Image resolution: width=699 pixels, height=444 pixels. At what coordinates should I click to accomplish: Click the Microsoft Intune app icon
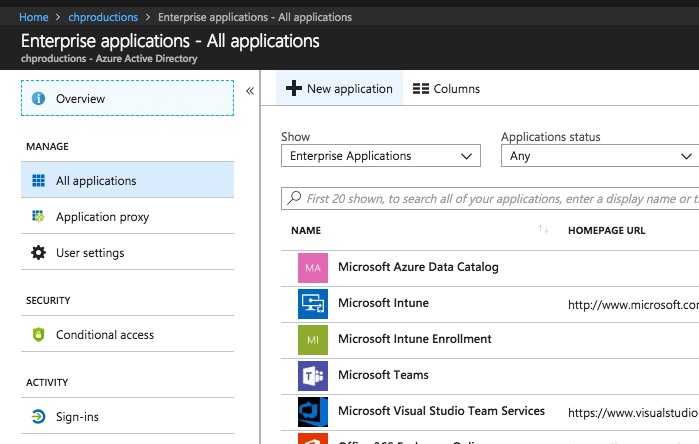(x=313, y=304)
